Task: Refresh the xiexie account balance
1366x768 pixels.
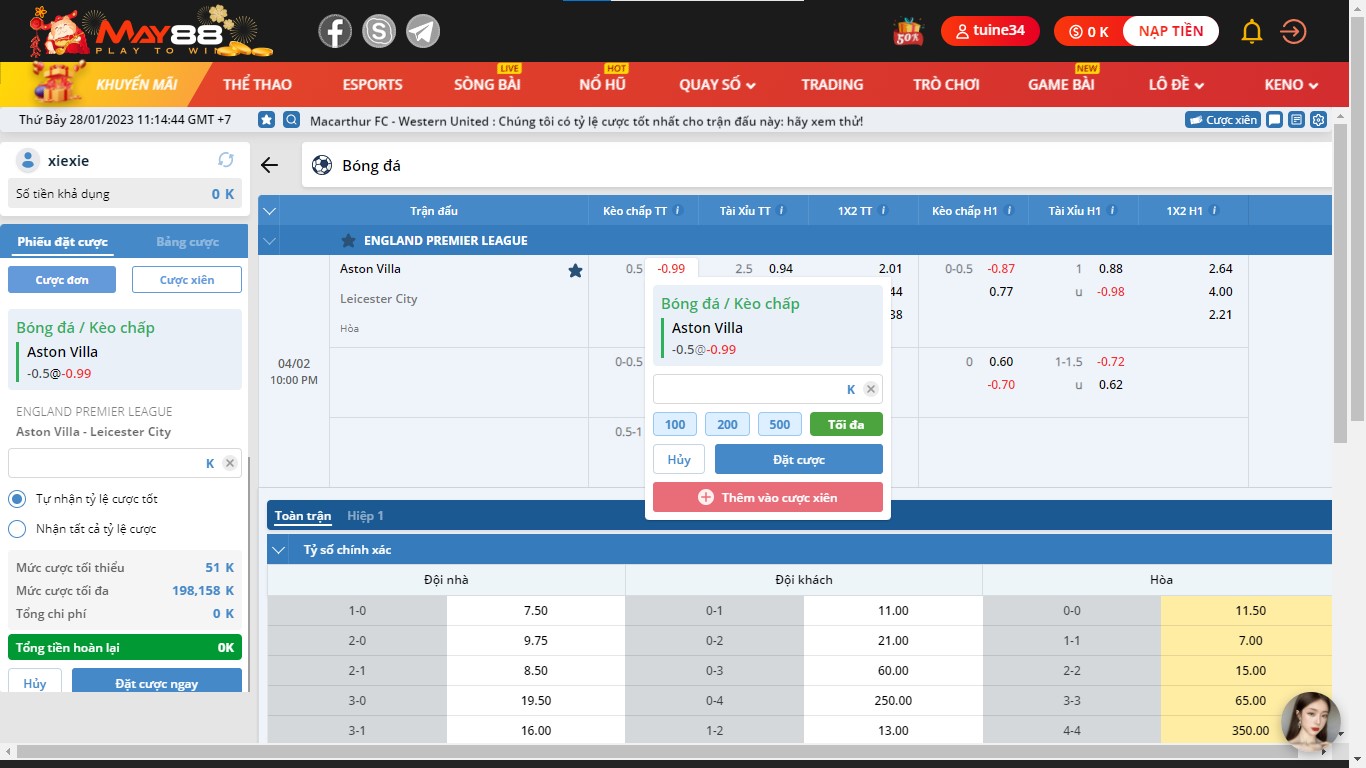Action: [226, 160]
